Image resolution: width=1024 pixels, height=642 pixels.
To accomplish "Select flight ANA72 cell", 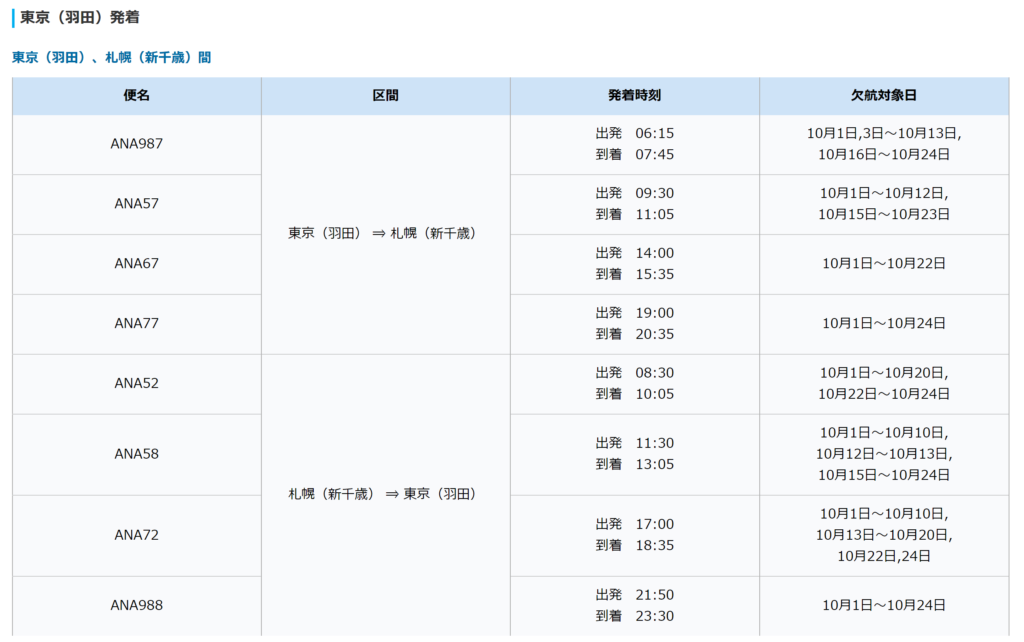I will click(x=136, y=536).
